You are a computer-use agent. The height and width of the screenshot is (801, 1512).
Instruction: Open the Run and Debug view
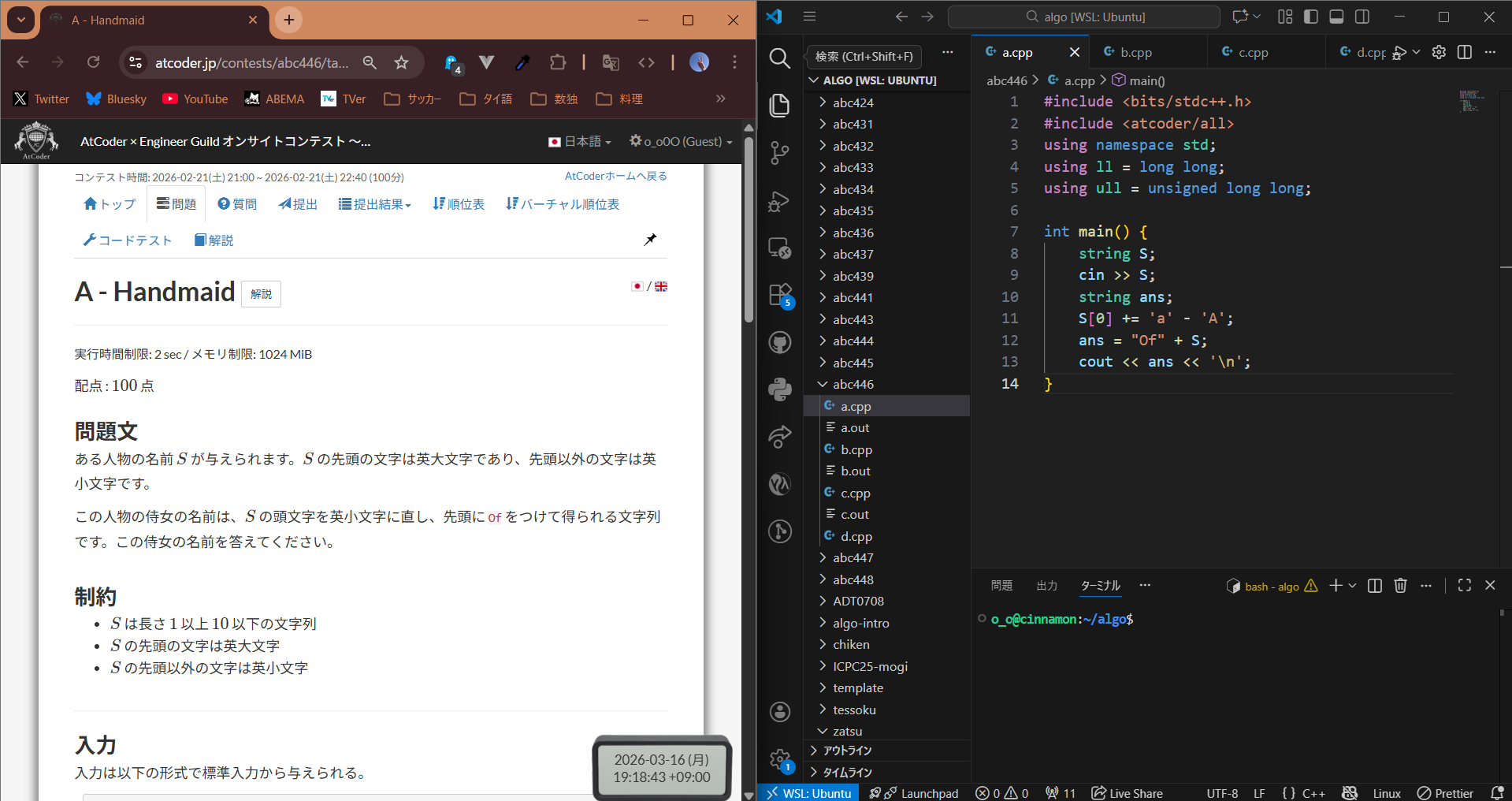click(779, 202)
